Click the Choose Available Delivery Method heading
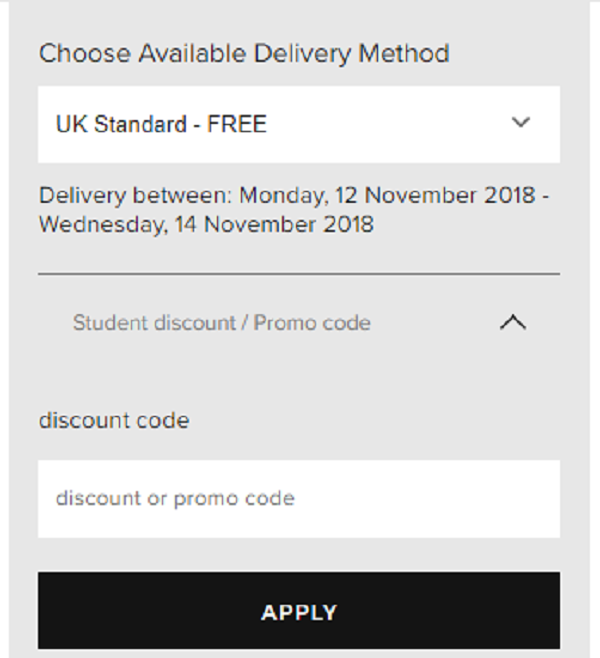600x658 pixels. pyautogui.click(x=244, y=54)
